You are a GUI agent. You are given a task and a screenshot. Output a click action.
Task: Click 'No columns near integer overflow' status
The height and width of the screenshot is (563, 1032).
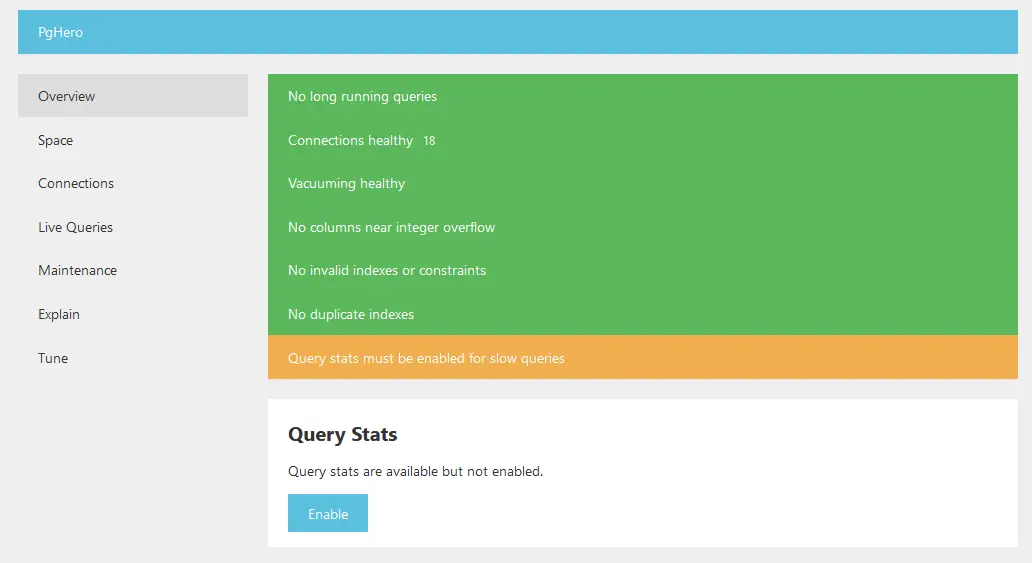coord(392,227)
